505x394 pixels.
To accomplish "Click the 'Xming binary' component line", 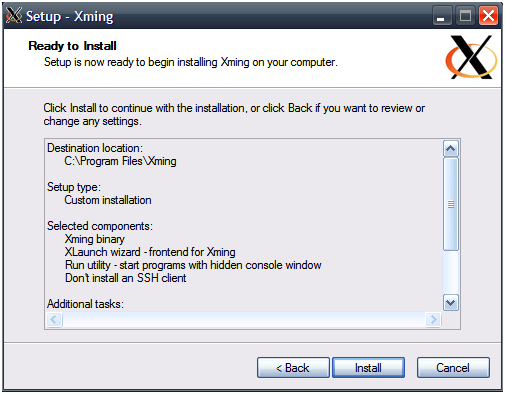I will point(95,239).
